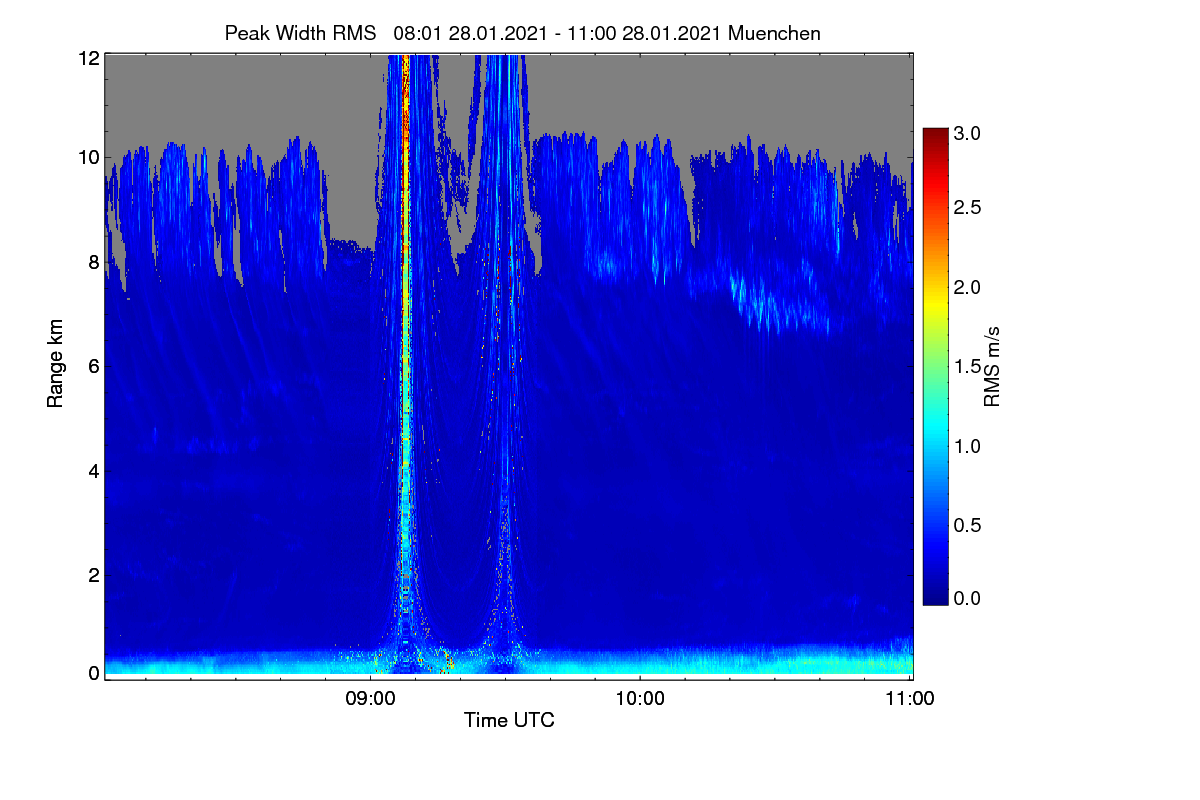Click the 'Muenchen' location in the title
Screen dimensions: 1200x800
pos(775,33)
